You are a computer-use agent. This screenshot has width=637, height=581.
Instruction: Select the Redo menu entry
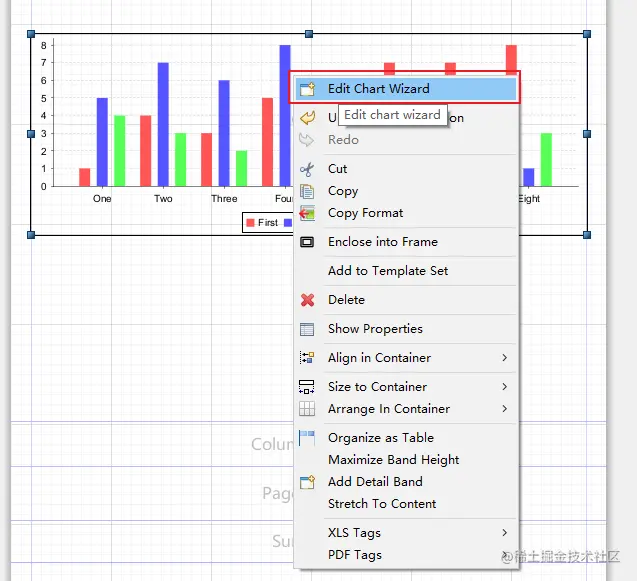405,140
